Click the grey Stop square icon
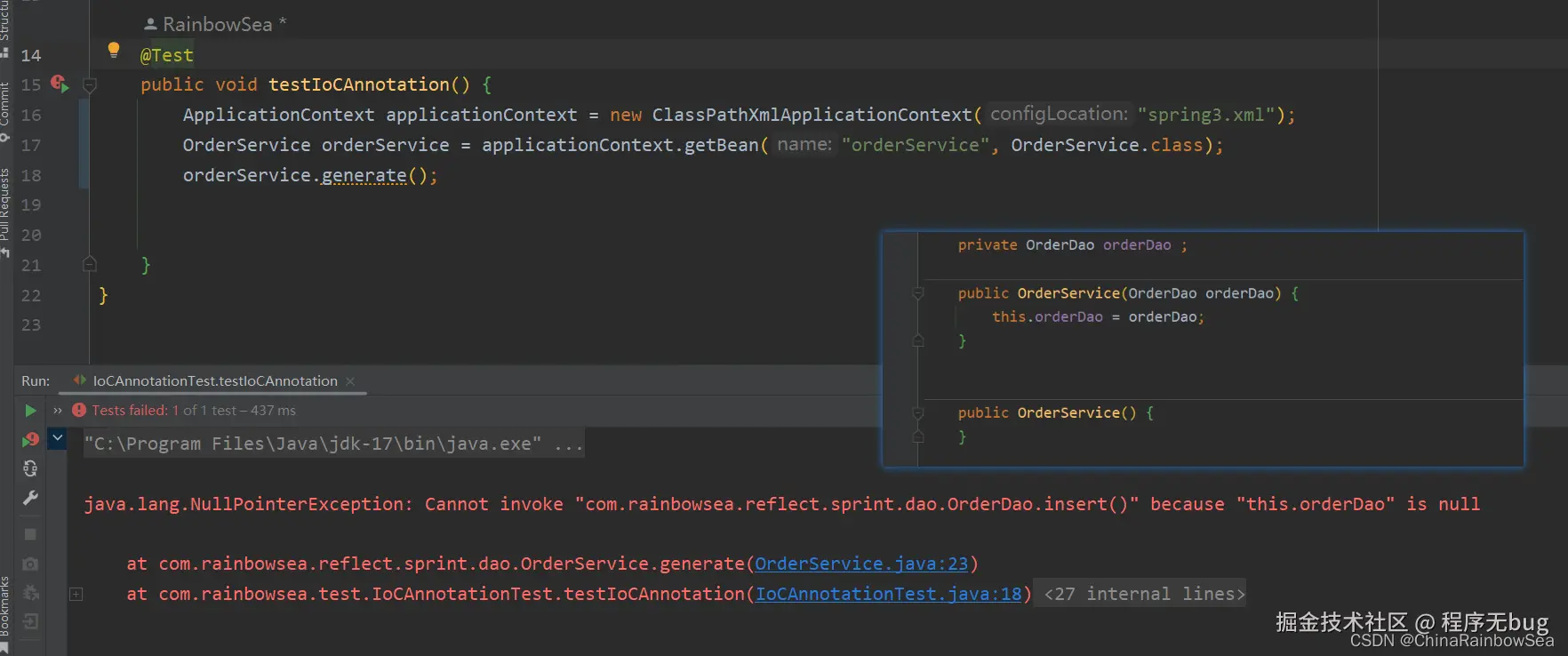 (30, 534)
